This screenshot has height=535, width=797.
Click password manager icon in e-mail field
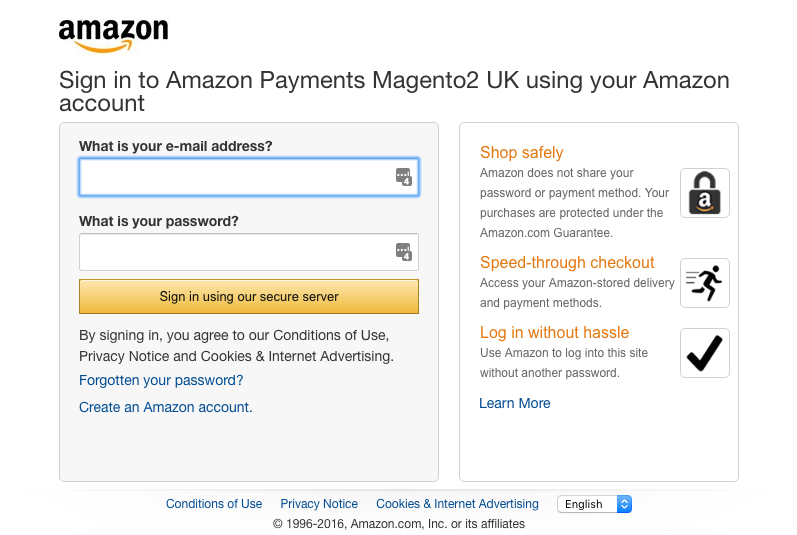click(x=404, y=177)
